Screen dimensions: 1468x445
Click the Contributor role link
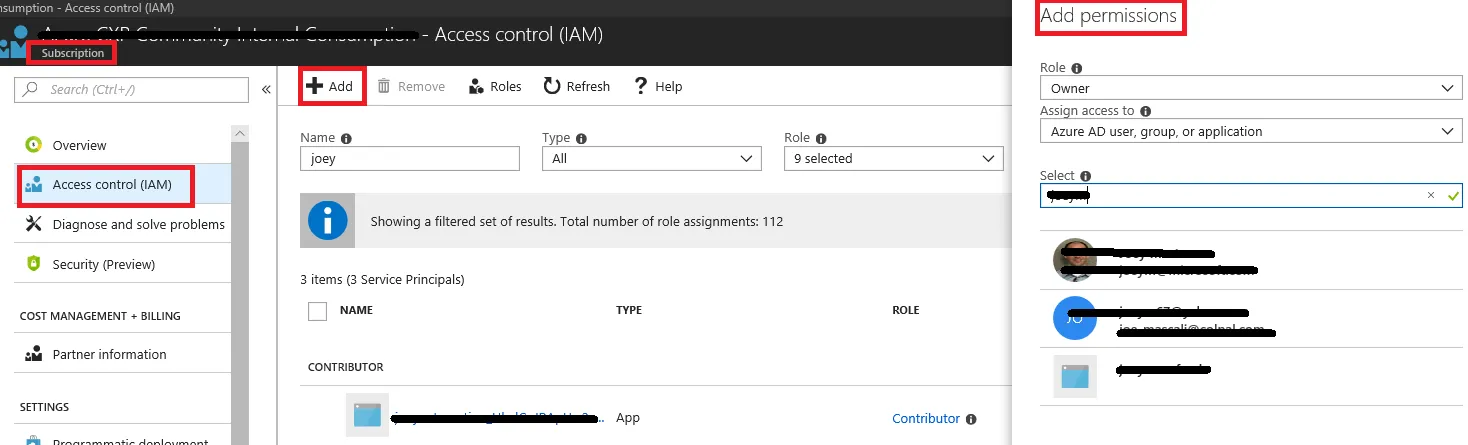click(925, 419)
